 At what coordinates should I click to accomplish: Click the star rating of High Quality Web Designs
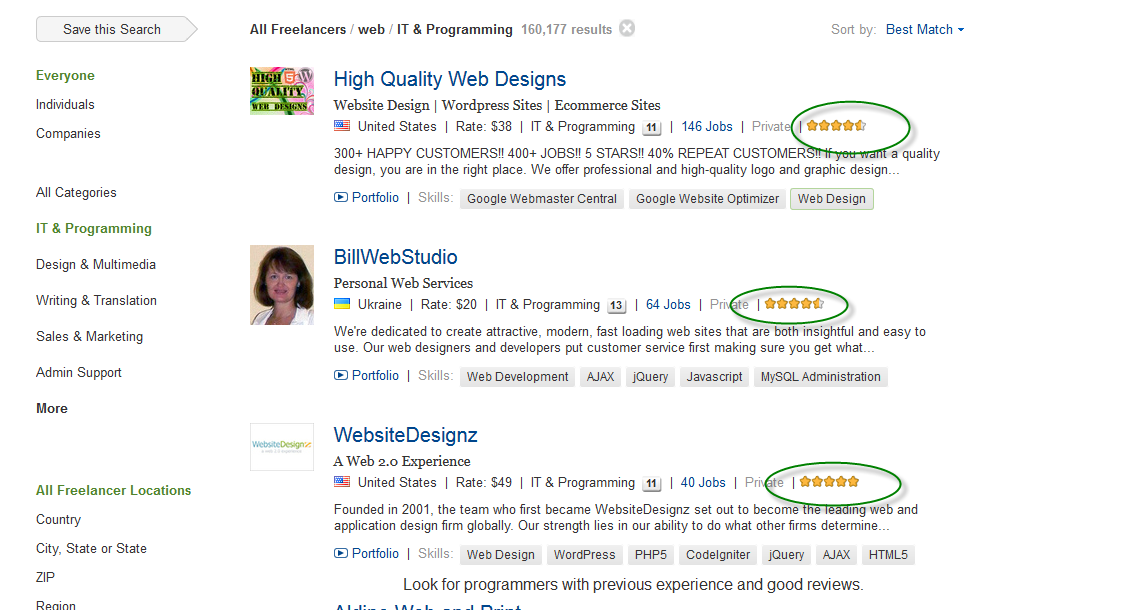pos(836,126)
